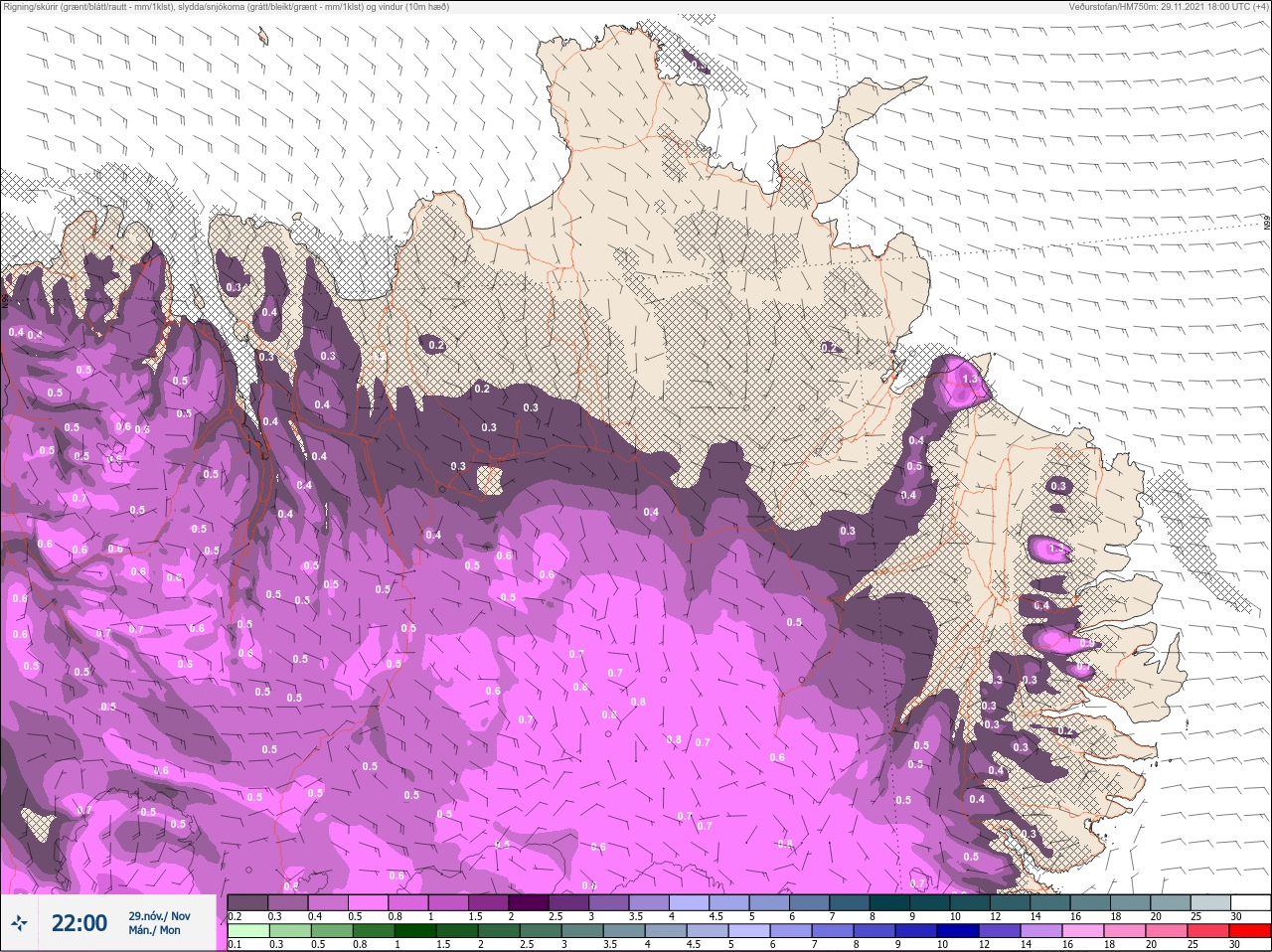
Task: Select upper legend swatch between 4 and 4.5
Action: click(690, 902)
